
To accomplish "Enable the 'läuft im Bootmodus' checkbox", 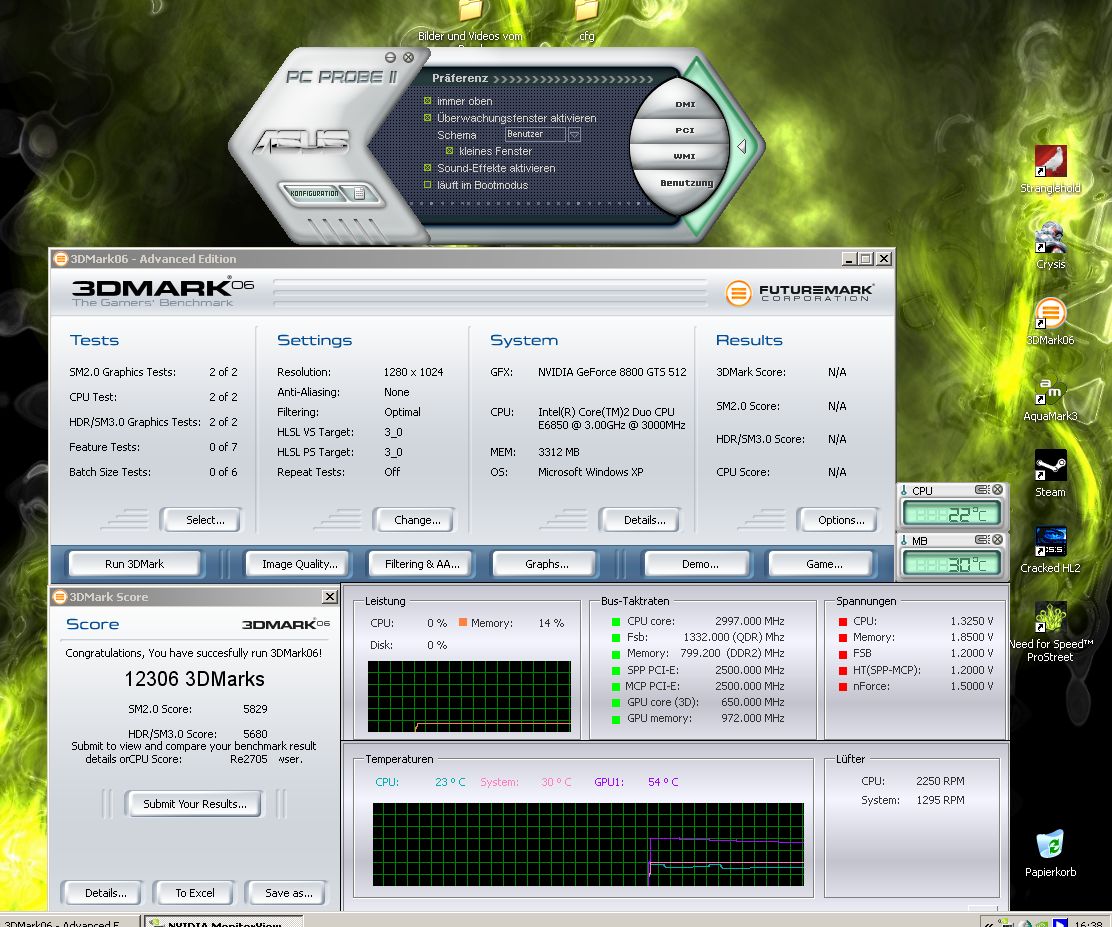I will pos(428,185).
